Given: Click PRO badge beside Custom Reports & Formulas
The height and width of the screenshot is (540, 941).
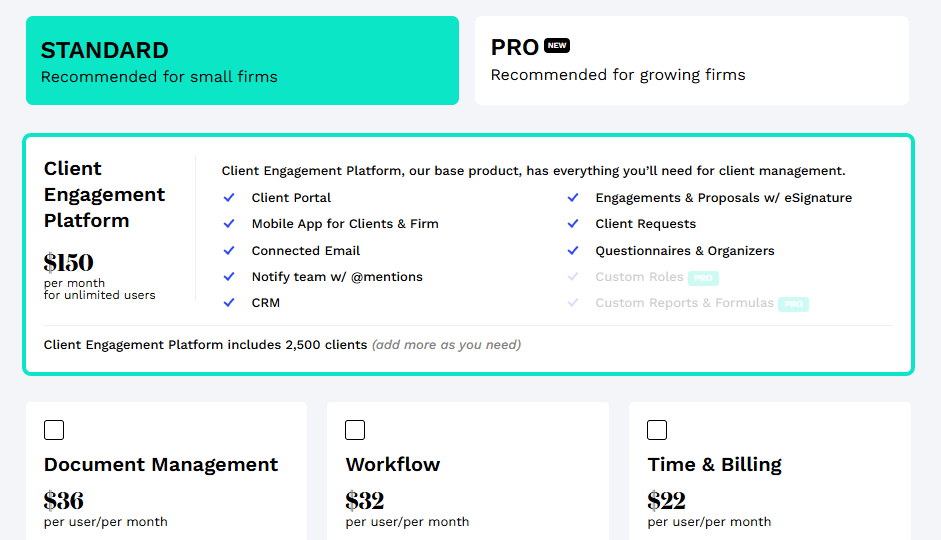Looking at the screenshot, I should pos(793,304).
